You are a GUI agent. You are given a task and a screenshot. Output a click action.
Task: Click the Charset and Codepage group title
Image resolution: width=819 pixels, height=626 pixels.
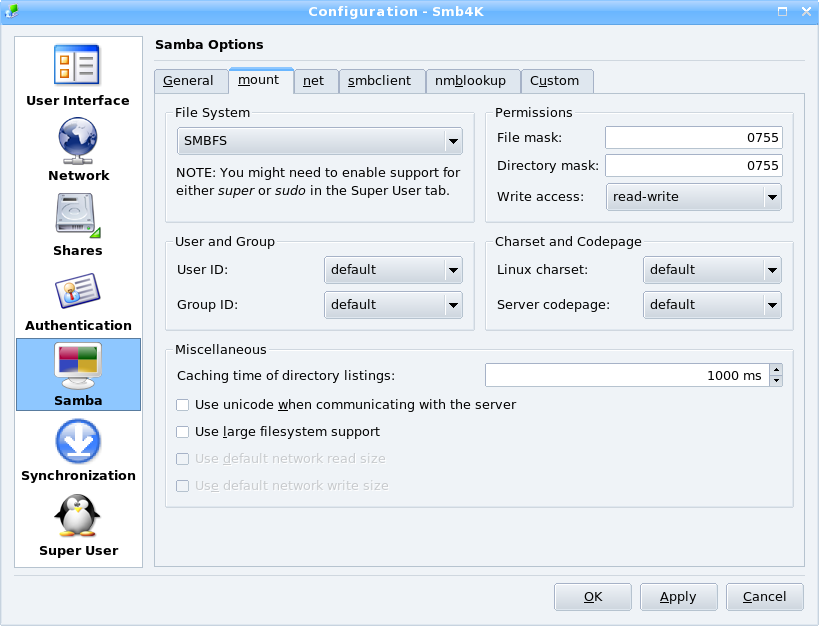pos(568,242)
